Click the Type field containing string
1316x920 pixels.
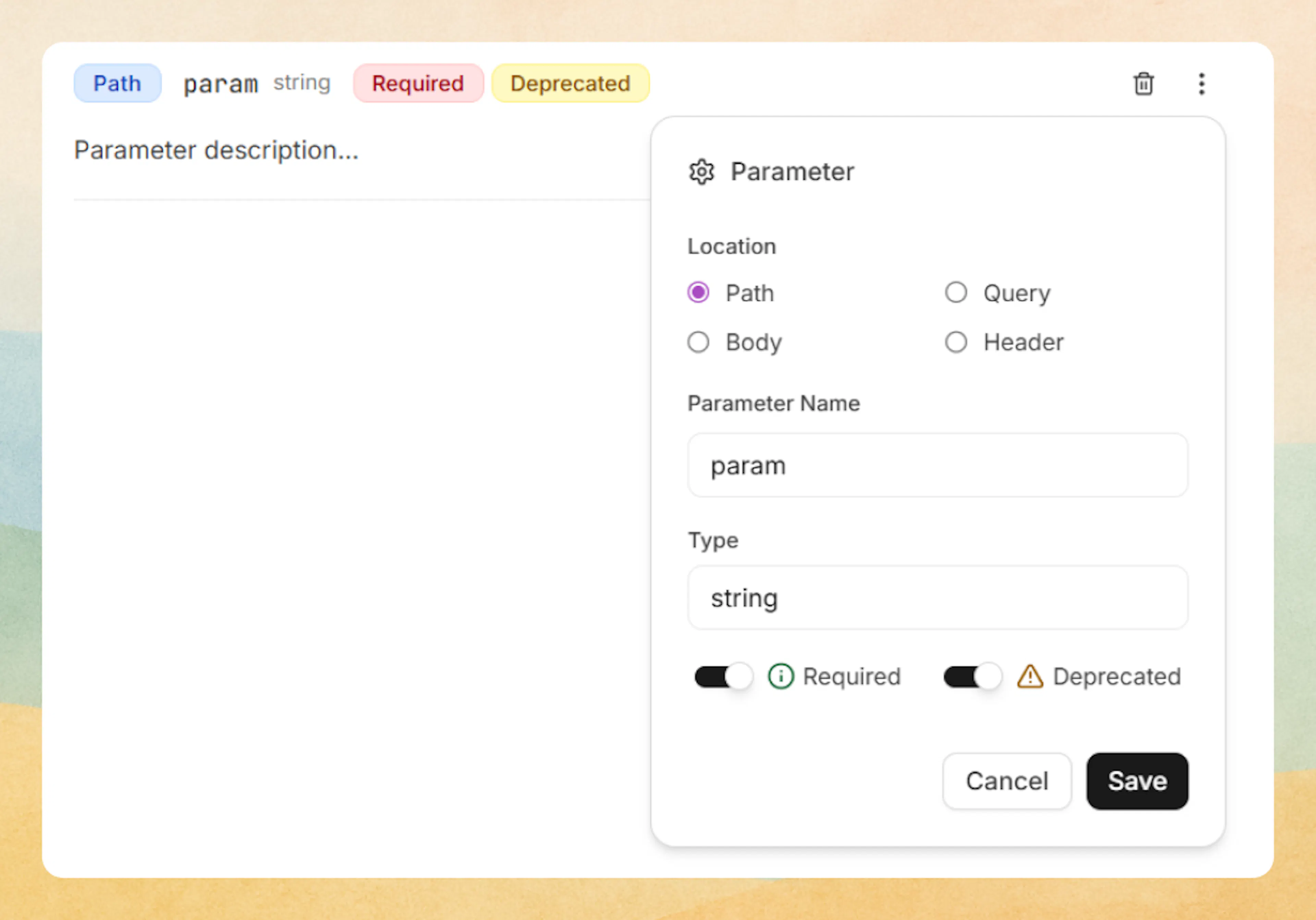click(x=937, y=597)
